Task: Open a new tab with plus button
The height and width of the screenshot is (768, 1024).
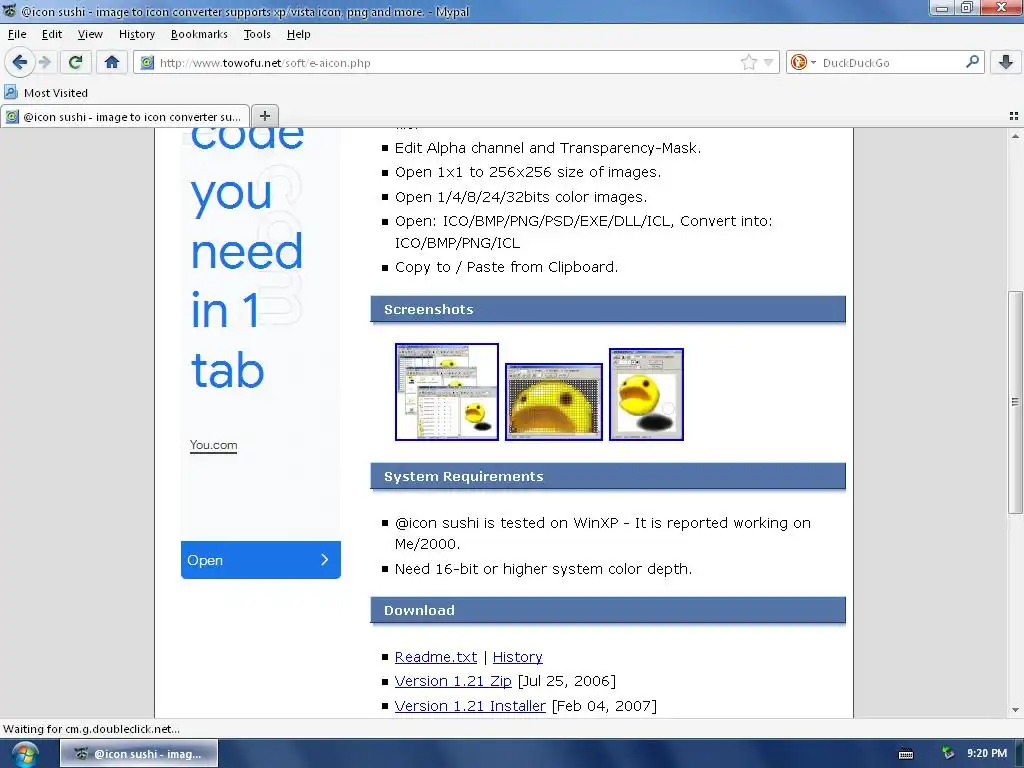Action: pos(264,116)
